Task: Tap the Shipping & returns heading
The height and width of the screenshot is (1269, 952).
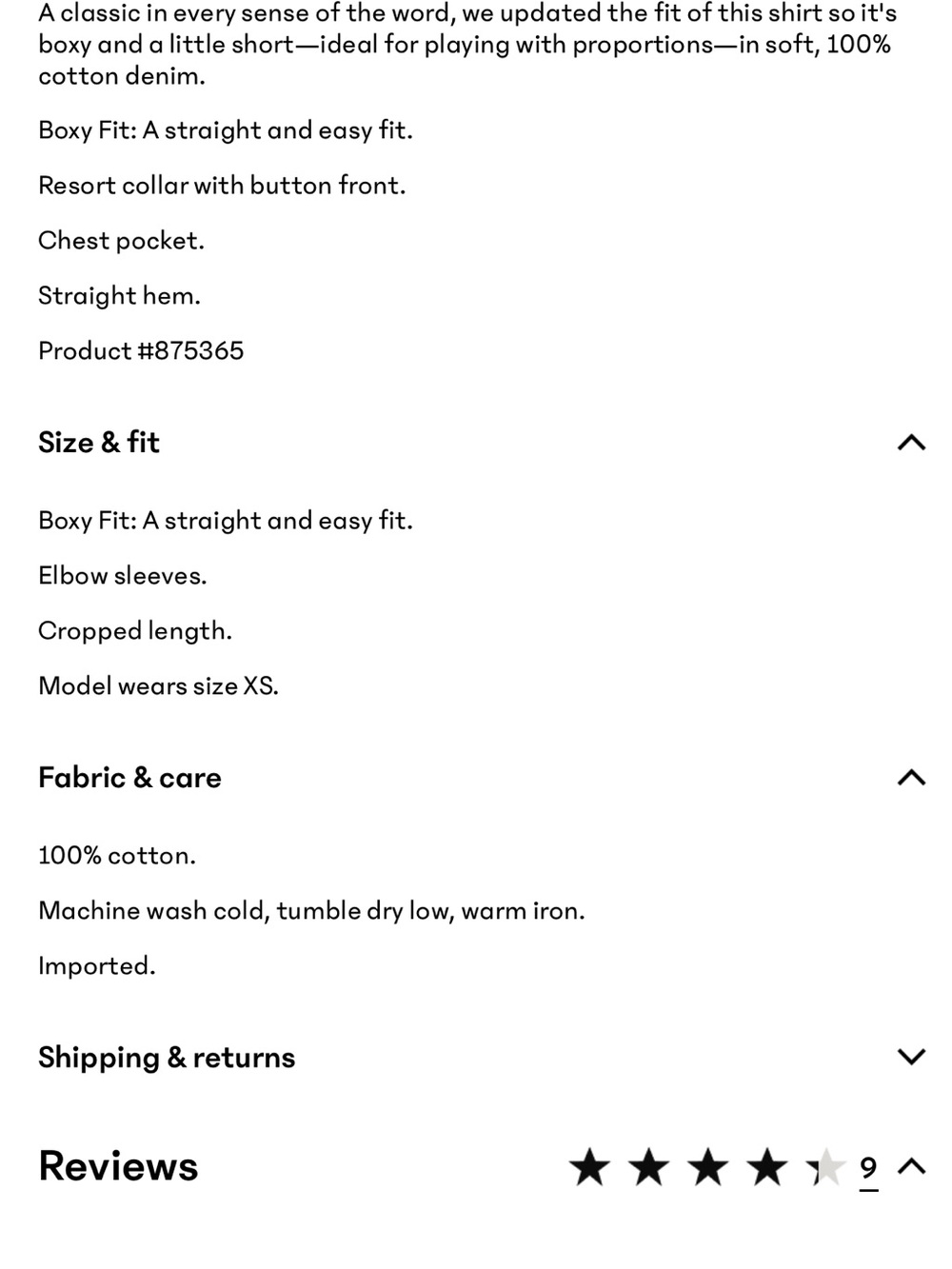Action: [x=167, y=1058]
